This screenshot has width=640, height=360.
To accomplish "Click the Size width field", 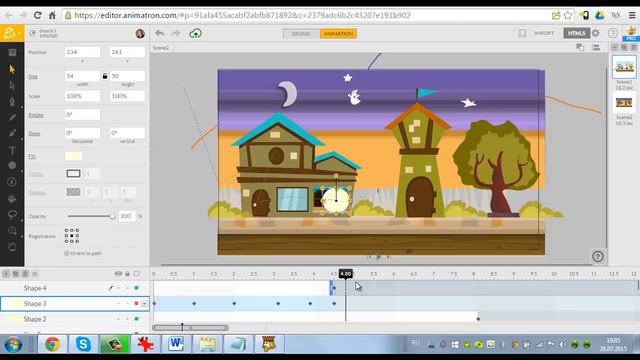I will (82, 76).
